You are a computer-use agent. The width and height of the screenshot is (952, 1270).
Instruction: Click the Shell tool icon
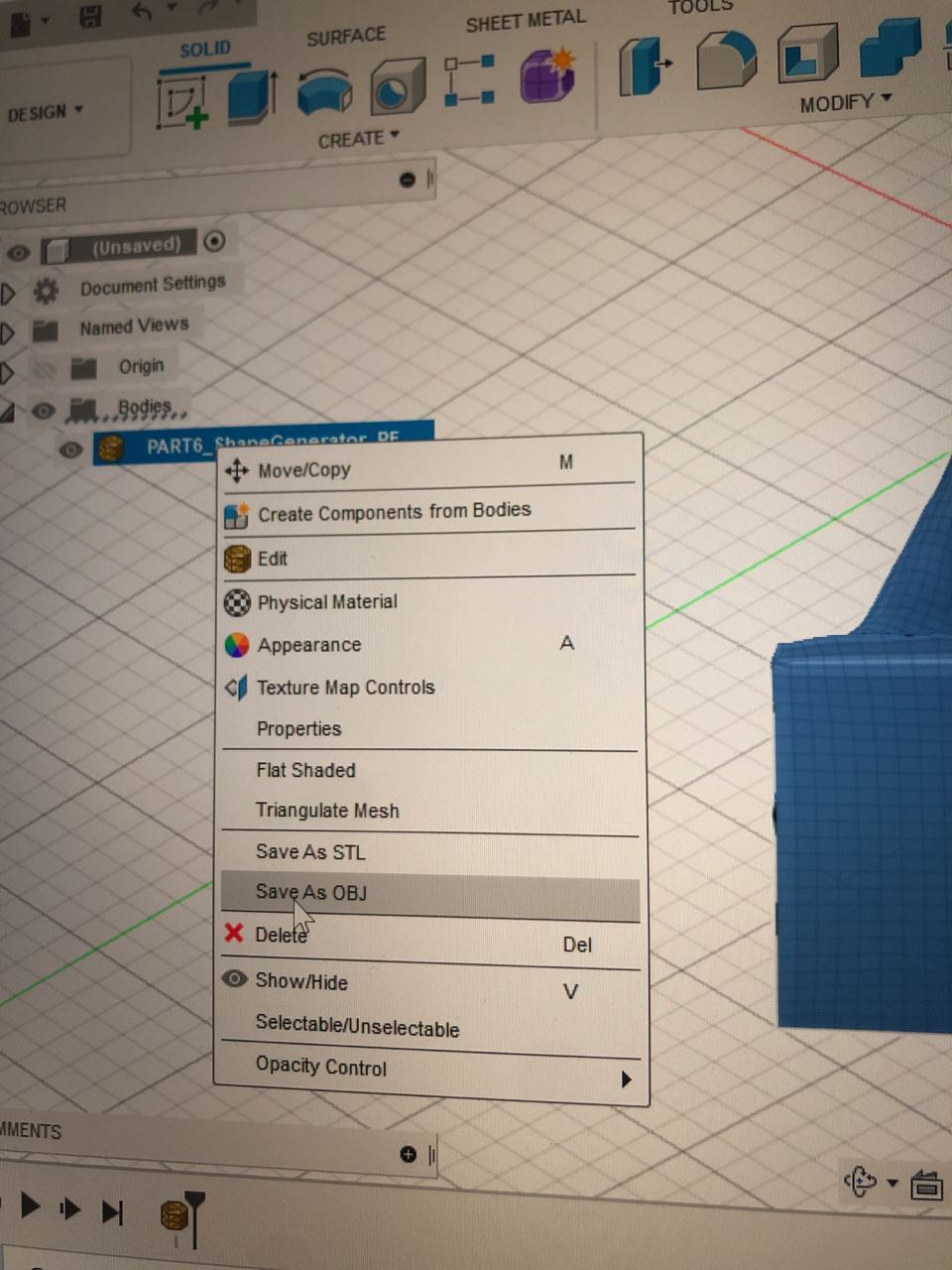807,54
